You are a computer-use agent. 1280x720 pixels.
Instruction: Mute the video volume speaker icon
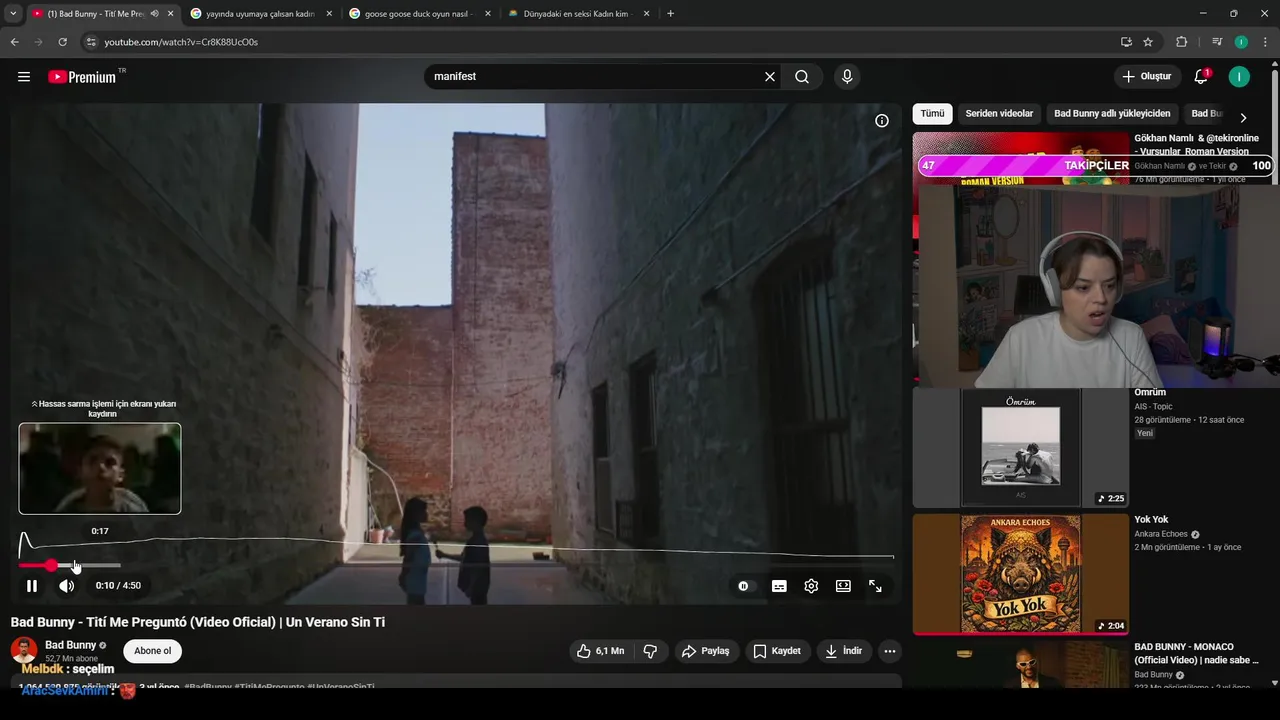pyautogui.click(x=66, y=586)
